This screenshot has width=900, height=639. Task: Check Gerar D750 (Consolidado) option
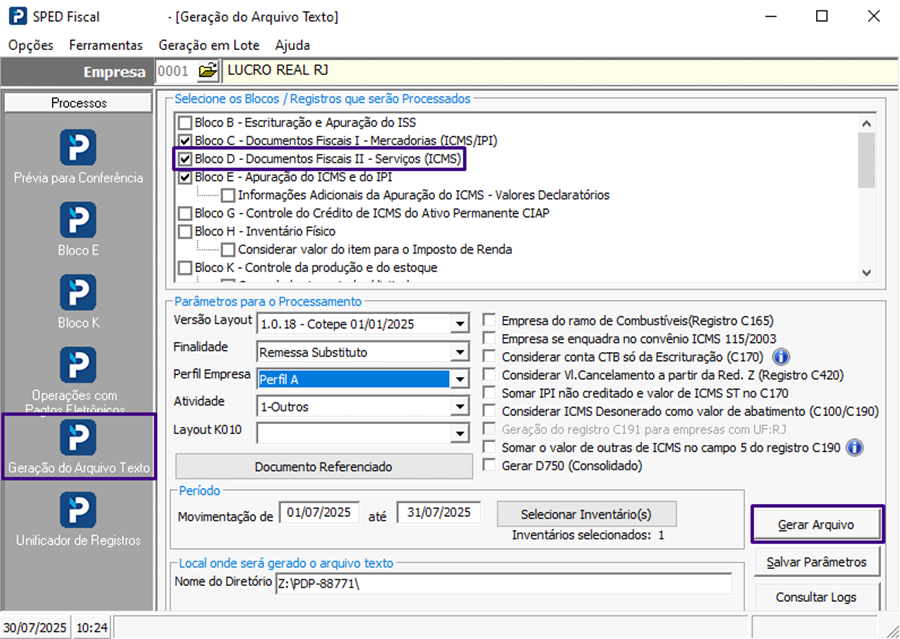pos(490,465)
